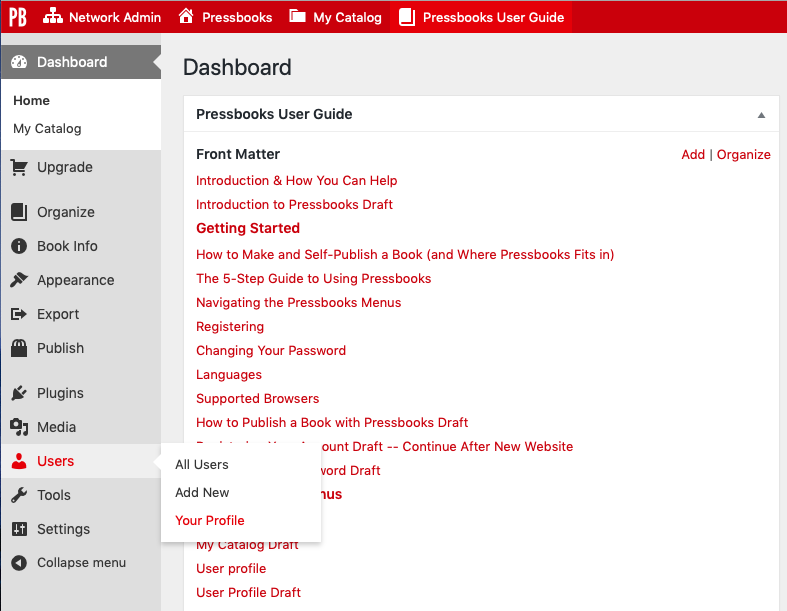Image resolution: width=787 pixels, height=611 pixels.
Task: Click the Add link for Front Matter
Action: click(693, 155)
